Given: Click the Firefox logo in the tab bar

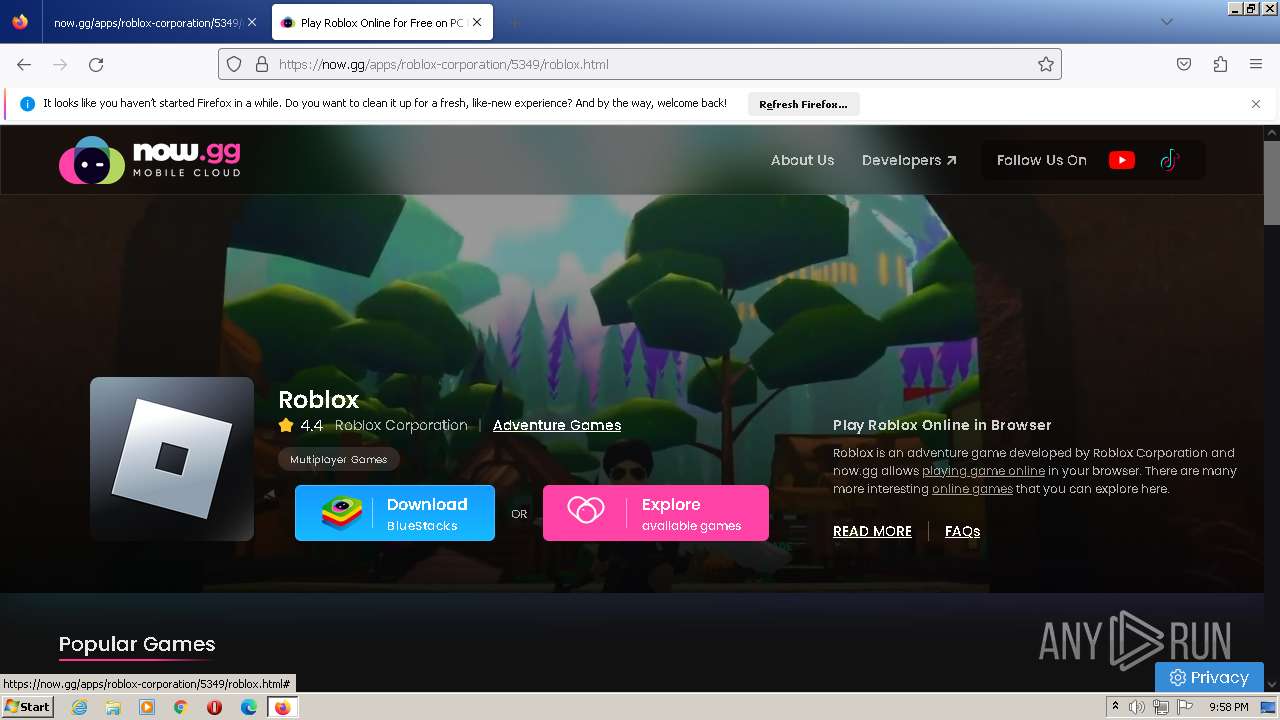Looking at the screenshot, I should [x=20, y=22].
